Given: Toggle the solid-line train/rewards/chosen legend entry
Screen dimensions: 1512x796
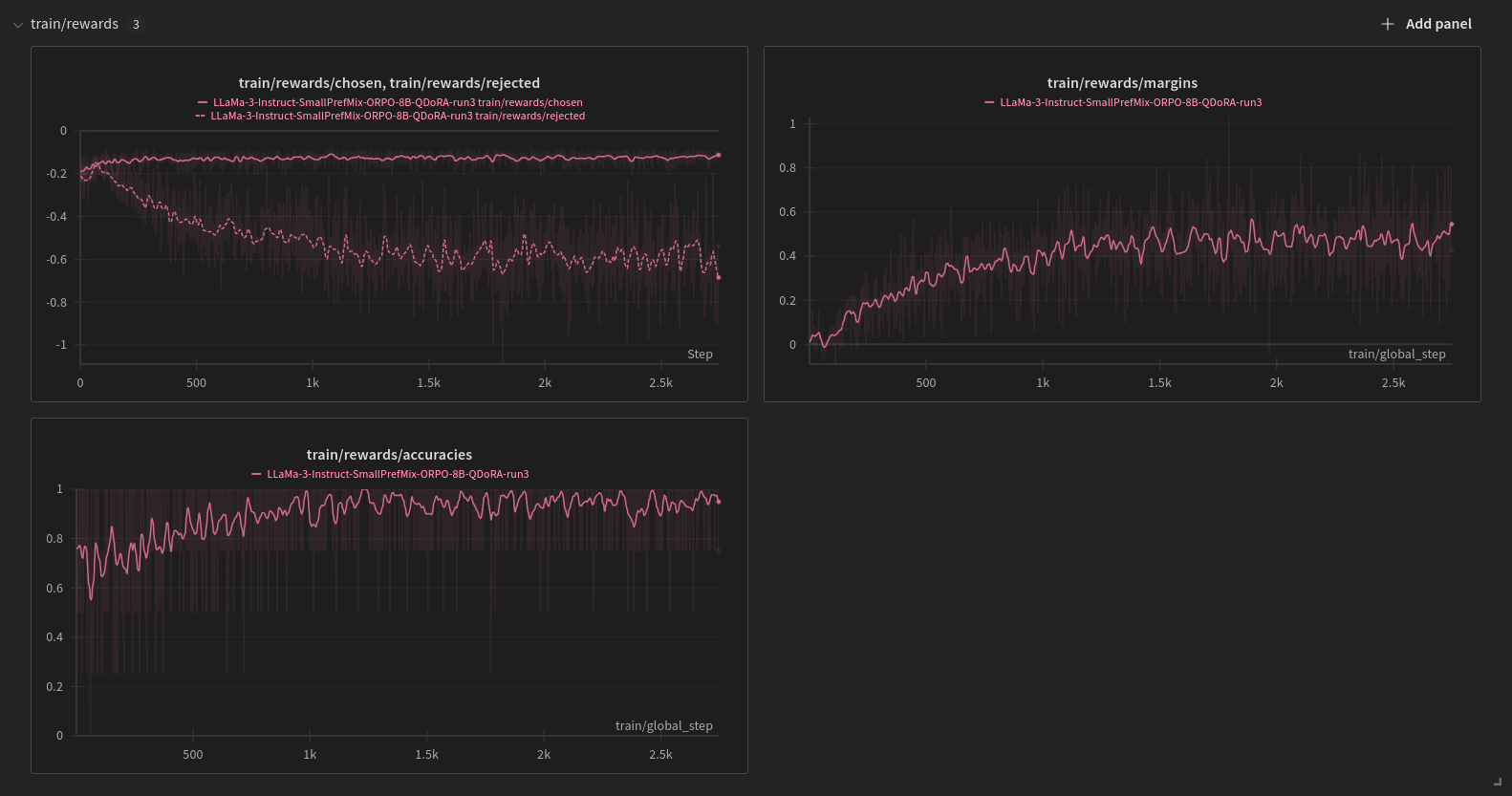Looking at the screenshot, I should pyautogui.click(x=398, y=102).
